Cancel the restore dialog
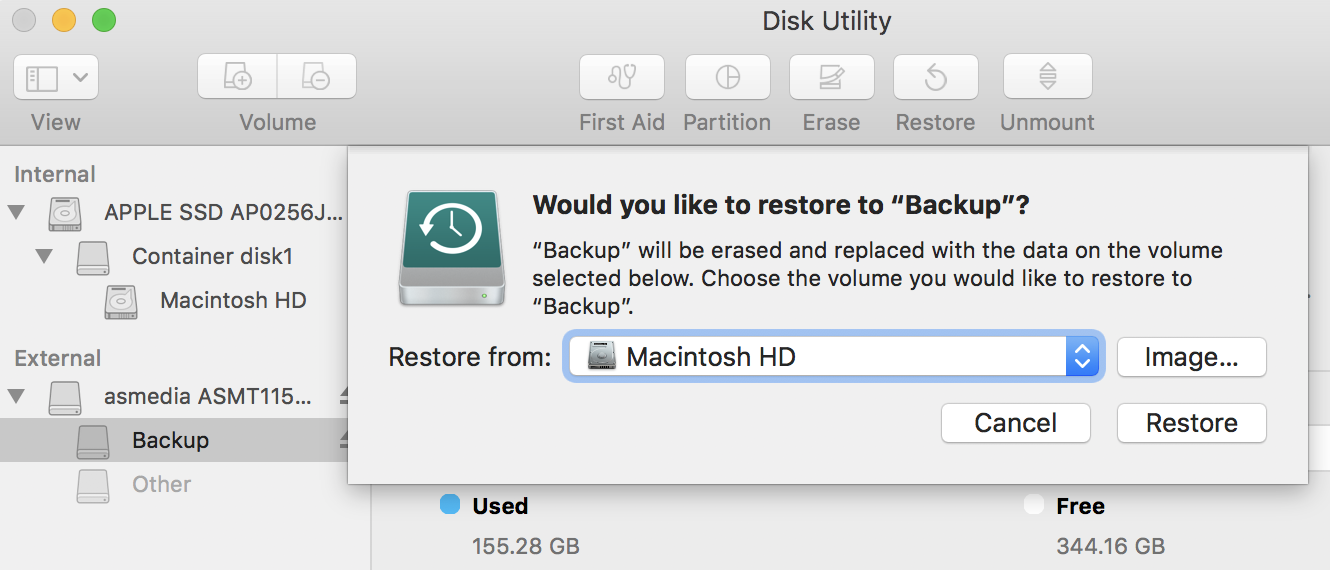 (1016, 423)
